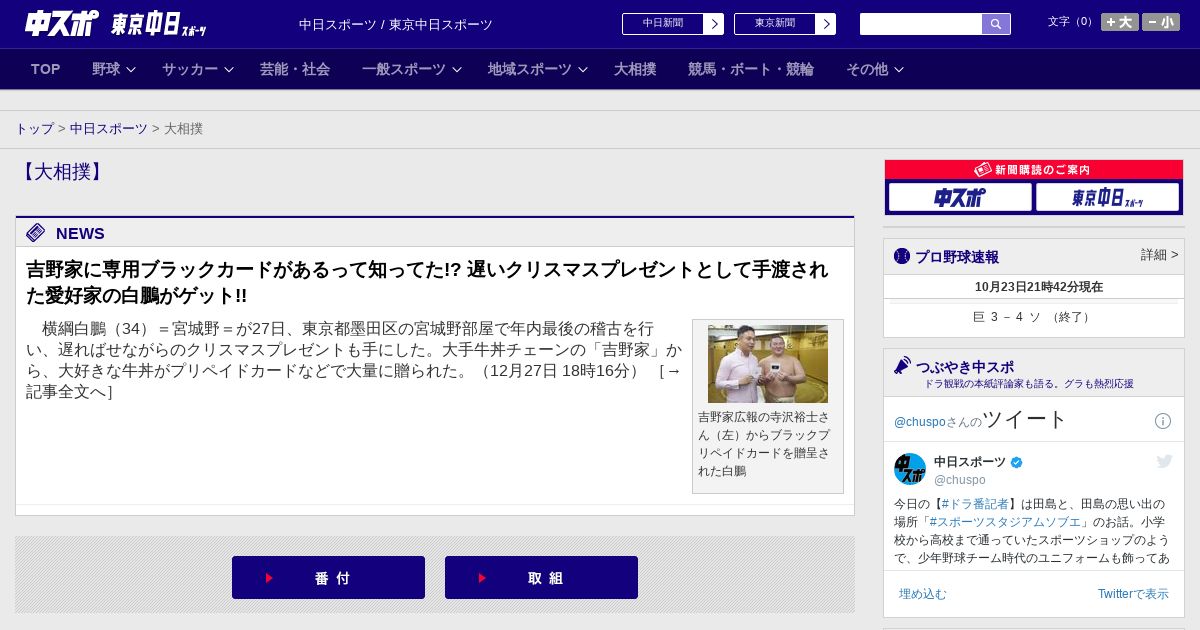
Task: Click the 新聞購読のご案内 banner header
Action: click(1034, 170)
